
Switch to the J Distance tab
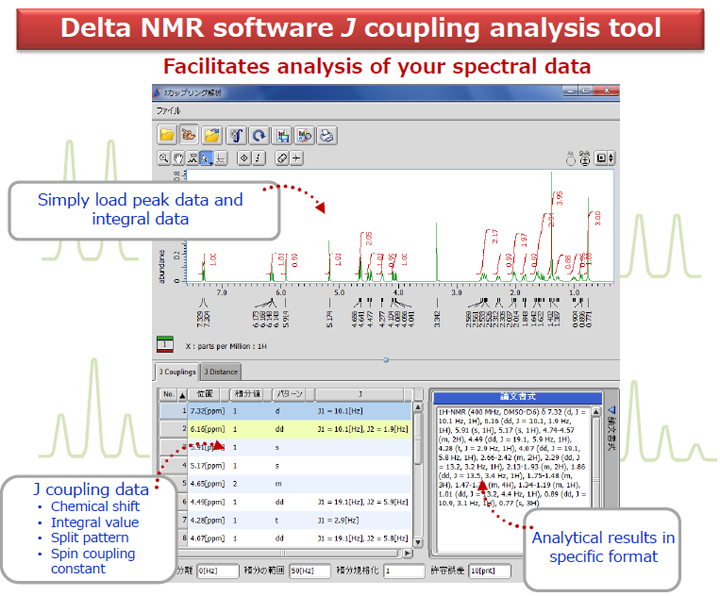point(221,372)
